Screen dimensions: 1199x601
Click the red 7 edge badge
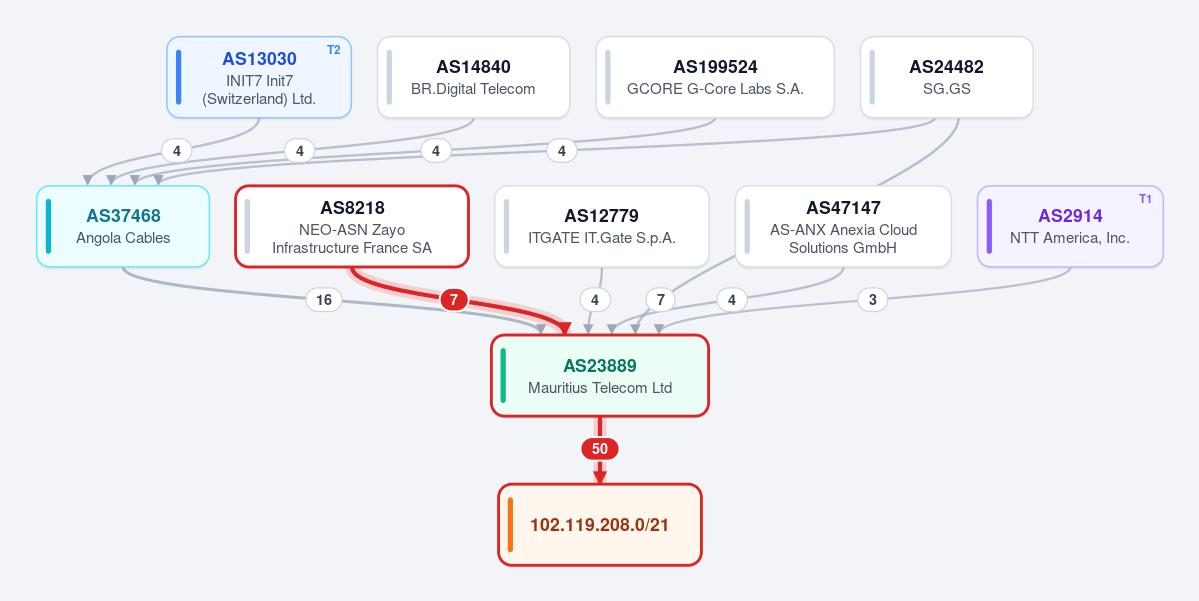[x=453, y=300]
